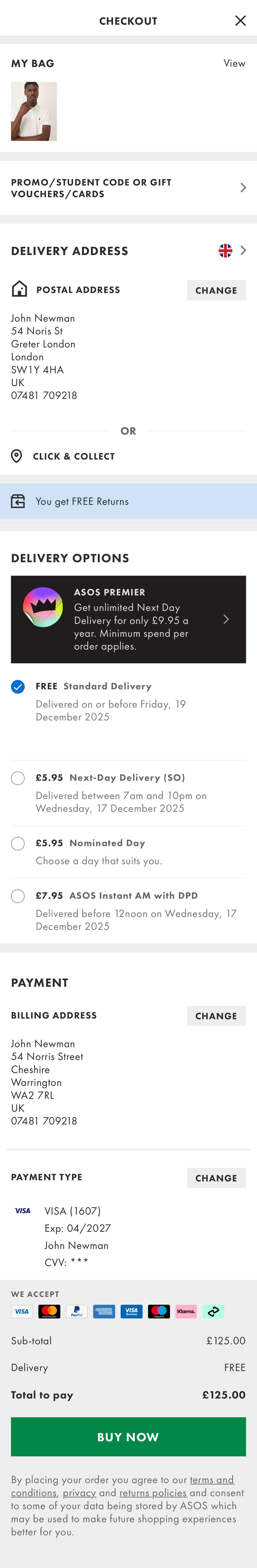This screenshot has height=1568, width=257.
Task: Click the FREE Returns parcel icon
Action: click(18, 501)
